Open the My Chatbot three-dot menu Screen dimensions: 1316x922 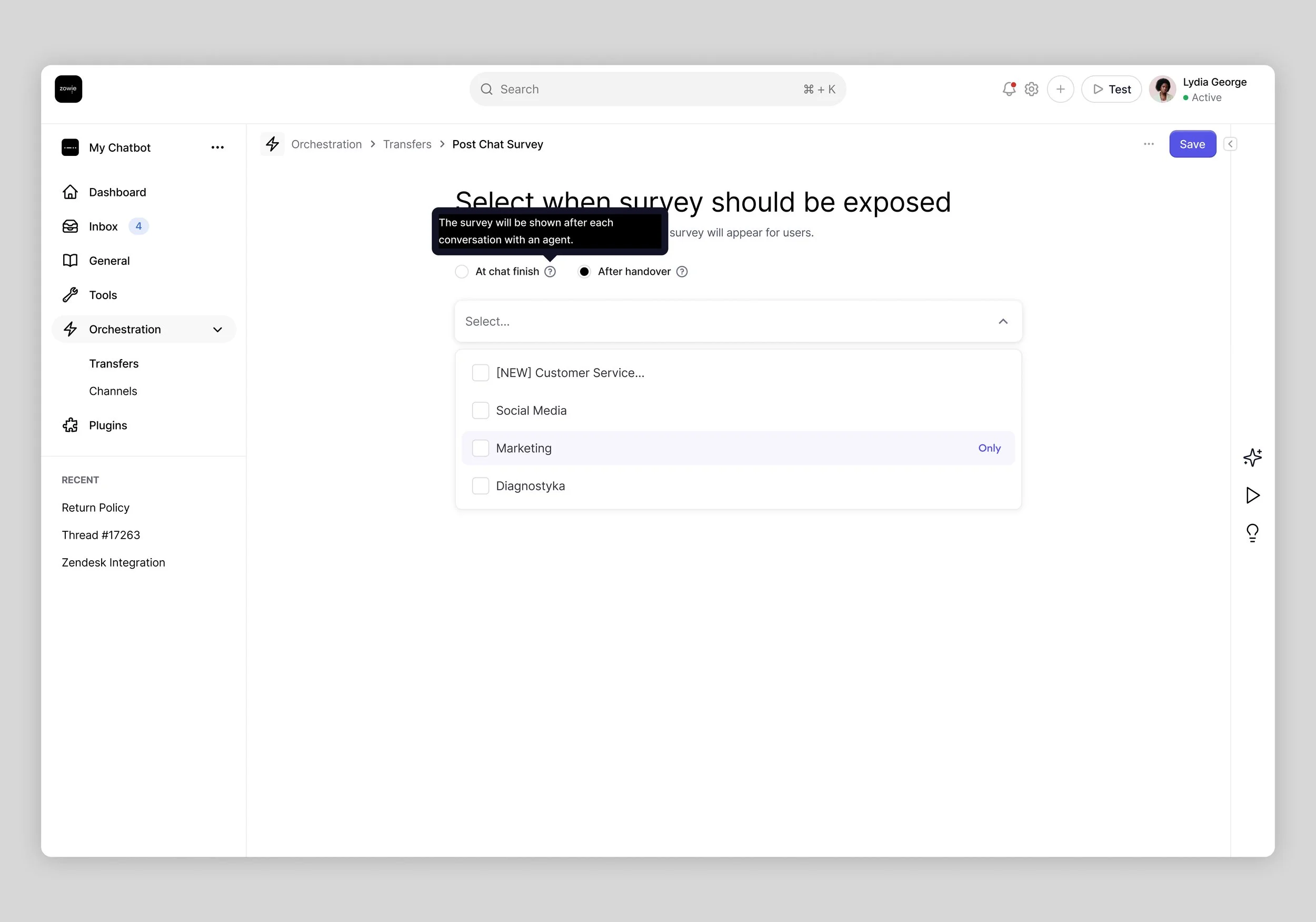click(x=217, y=148)
